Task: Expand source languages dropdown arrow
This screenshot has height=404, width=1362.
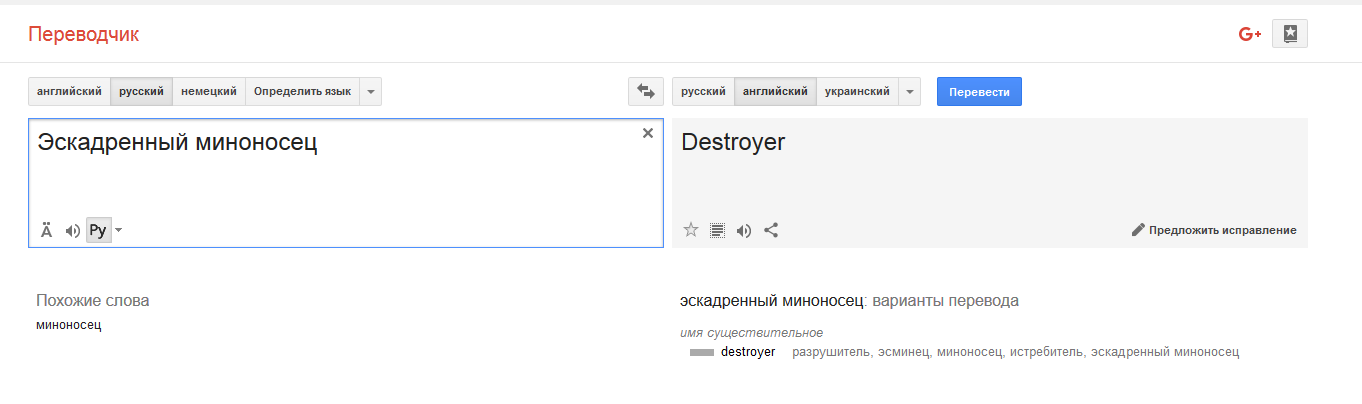Action: pos(371,91)
